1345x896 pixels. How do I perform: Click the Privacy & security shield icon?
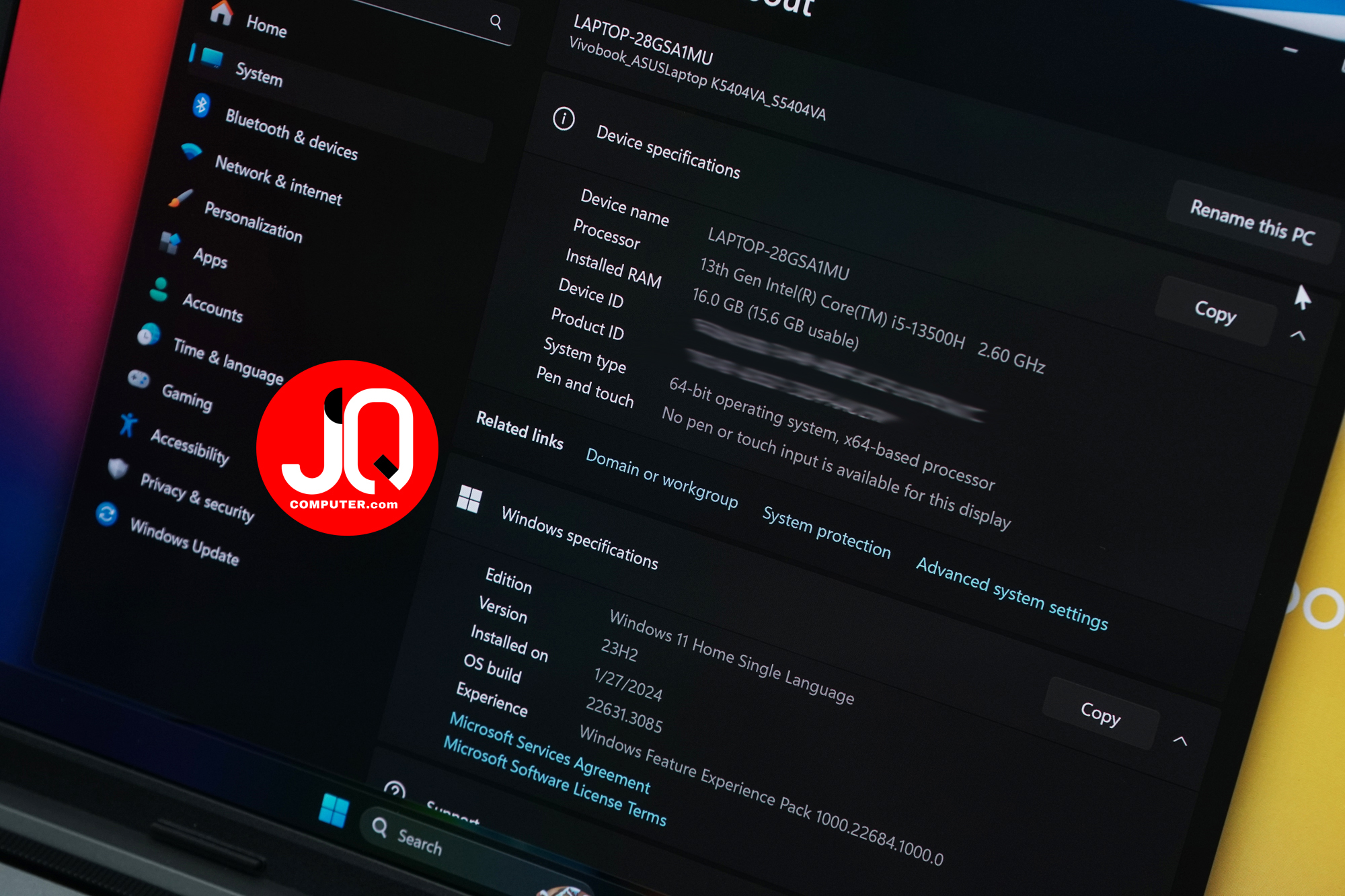coord(118,469)
